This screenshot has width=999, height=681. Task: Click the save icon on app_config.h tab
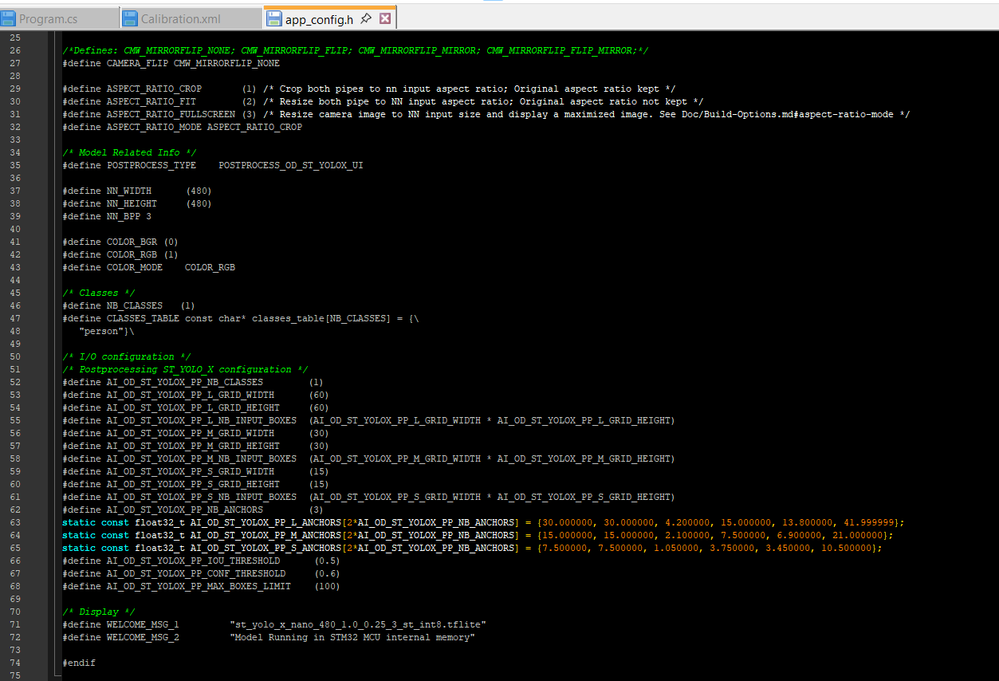274,18
